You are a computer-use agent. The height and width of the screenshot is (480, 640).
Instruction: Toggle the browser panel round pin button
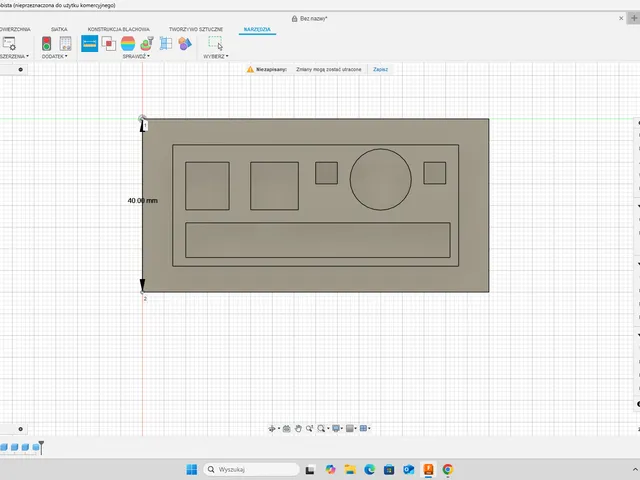[x=20, y=70]
